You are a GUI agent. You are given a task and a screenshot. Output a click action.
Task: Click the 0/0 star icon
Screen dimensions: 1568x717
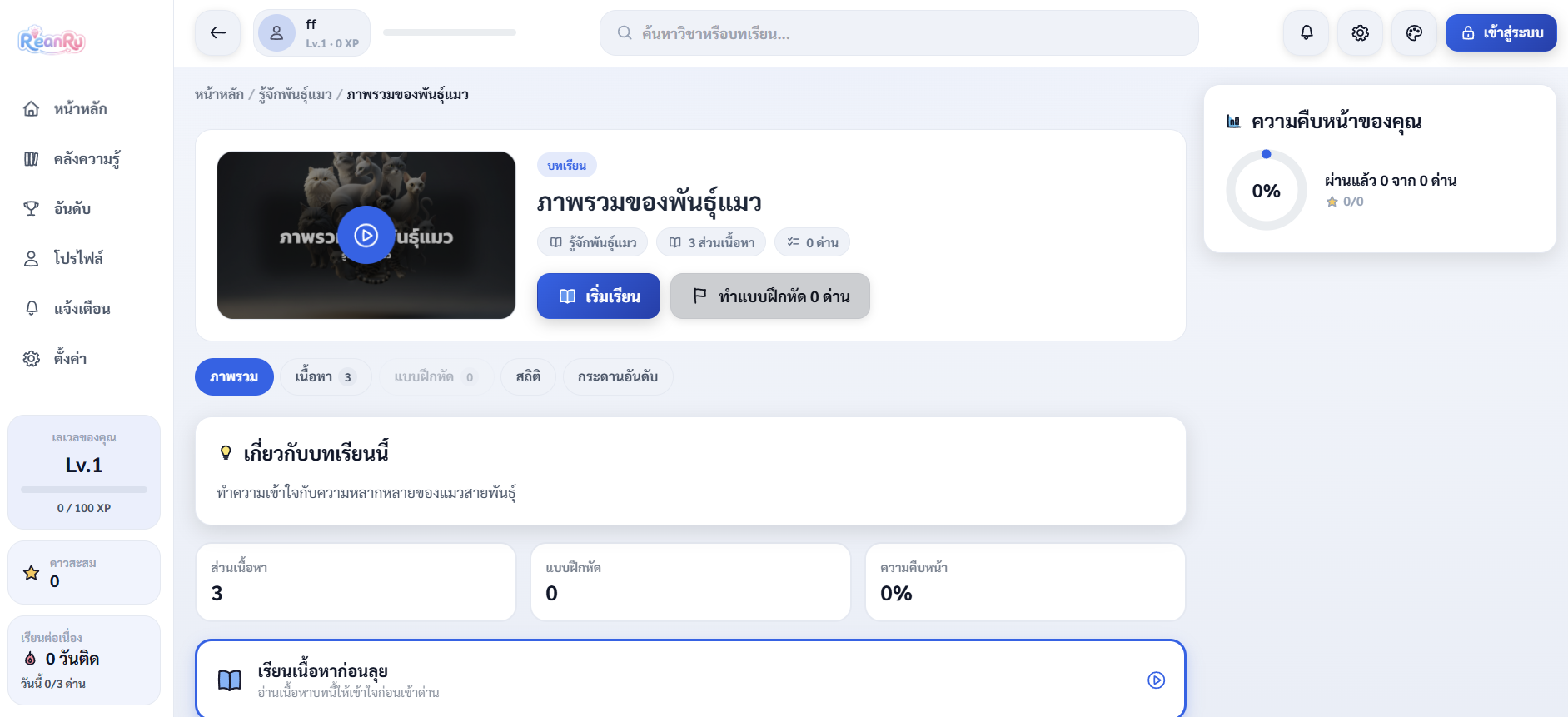pos(1332,202)
